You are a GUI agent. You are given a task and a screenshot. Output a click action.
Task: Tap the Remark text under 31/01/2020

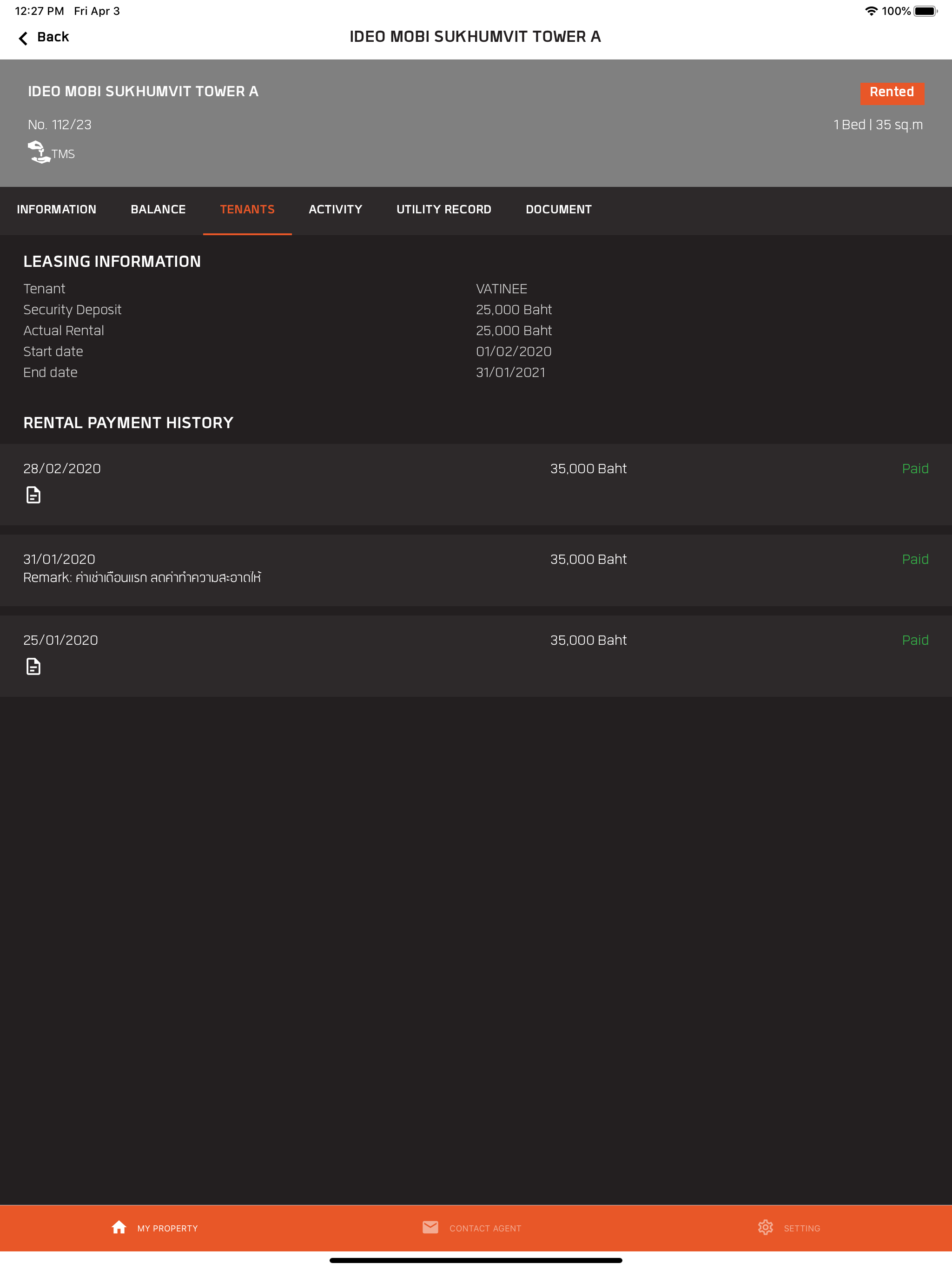pyautogui.click(x=142, y=577)
